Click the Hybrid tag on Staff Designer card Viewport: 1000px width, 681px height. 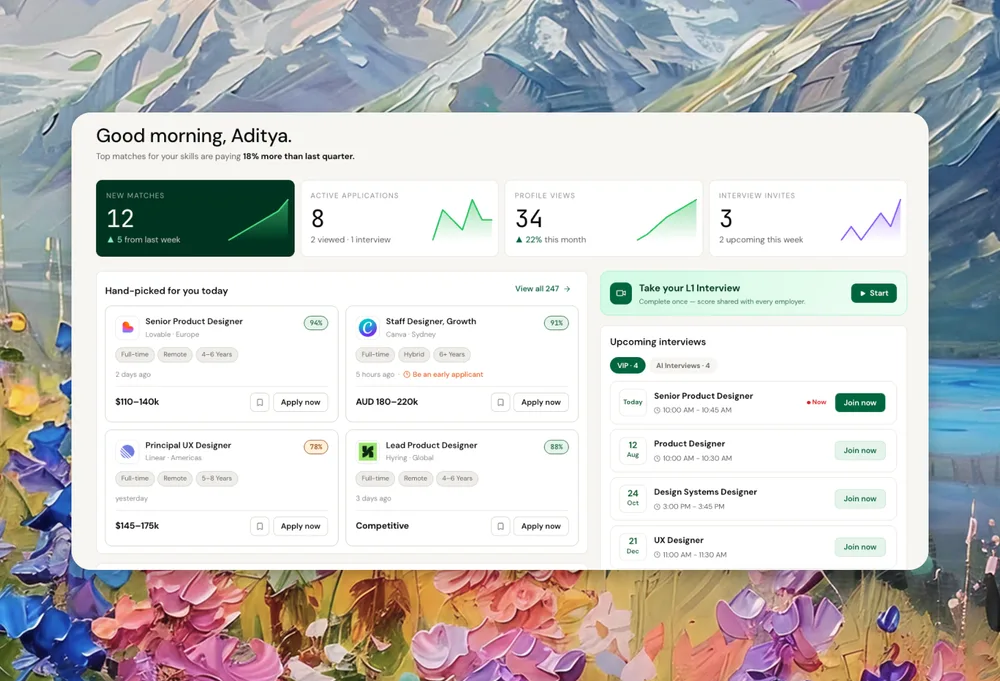click(414, 355)
